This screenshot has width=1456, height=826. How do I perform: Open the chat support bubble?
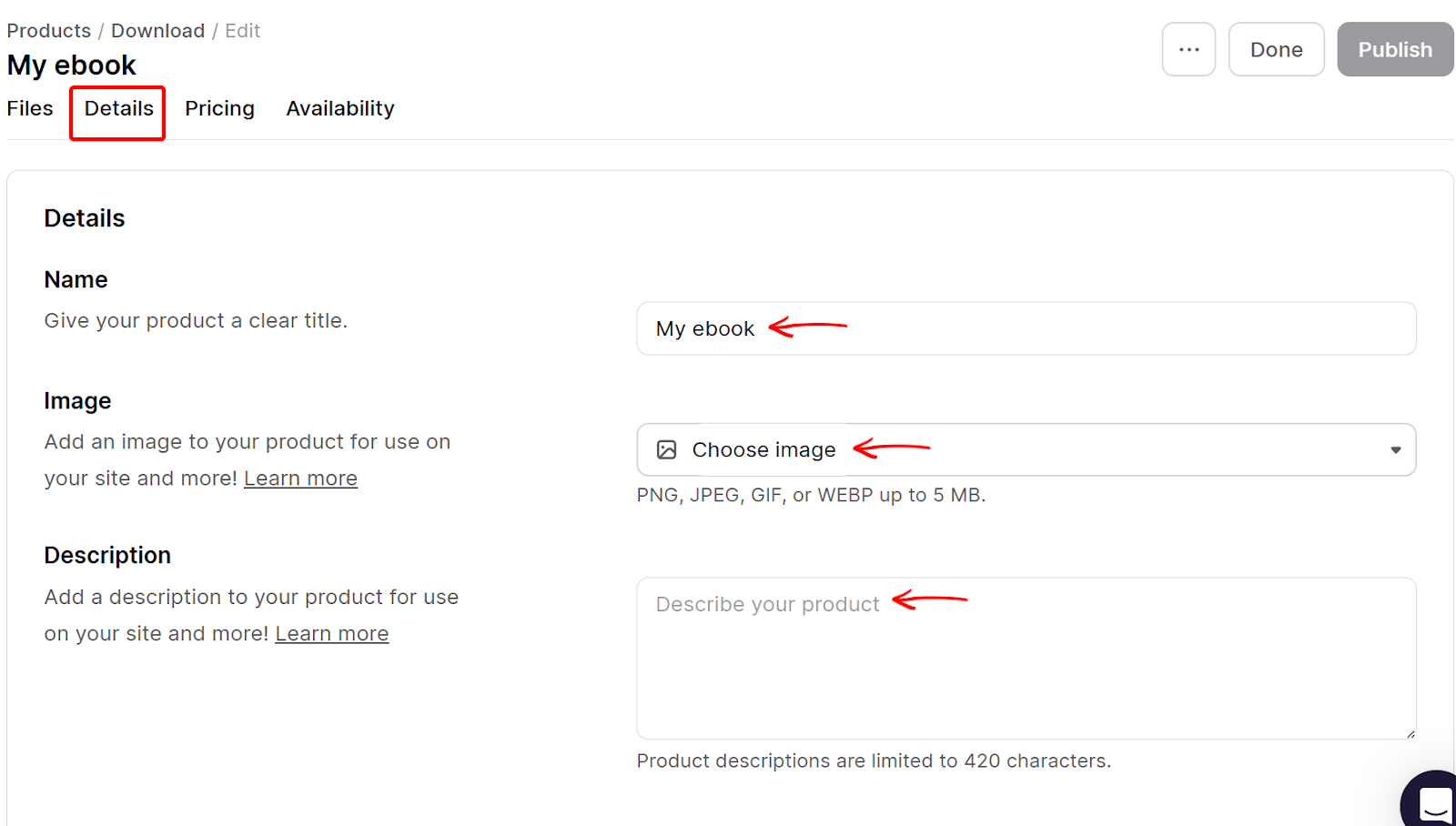click(1432, 802)
